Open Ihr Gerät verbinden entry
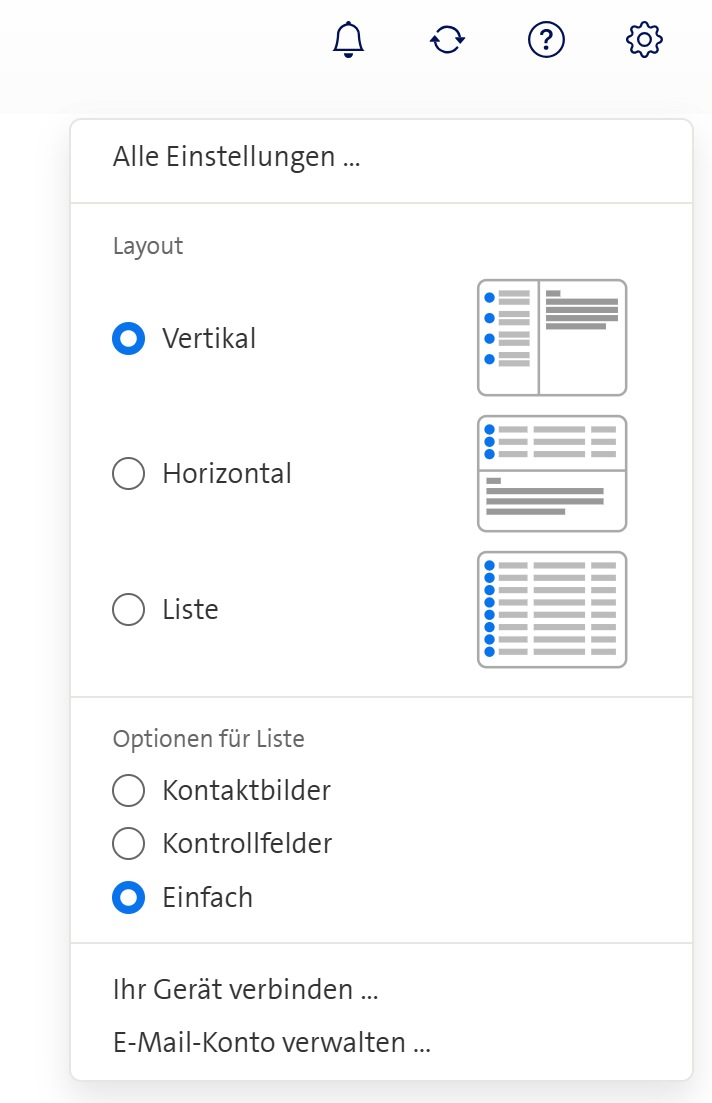The width and height of the screenshot is (712, 1103). click(245, 990)
